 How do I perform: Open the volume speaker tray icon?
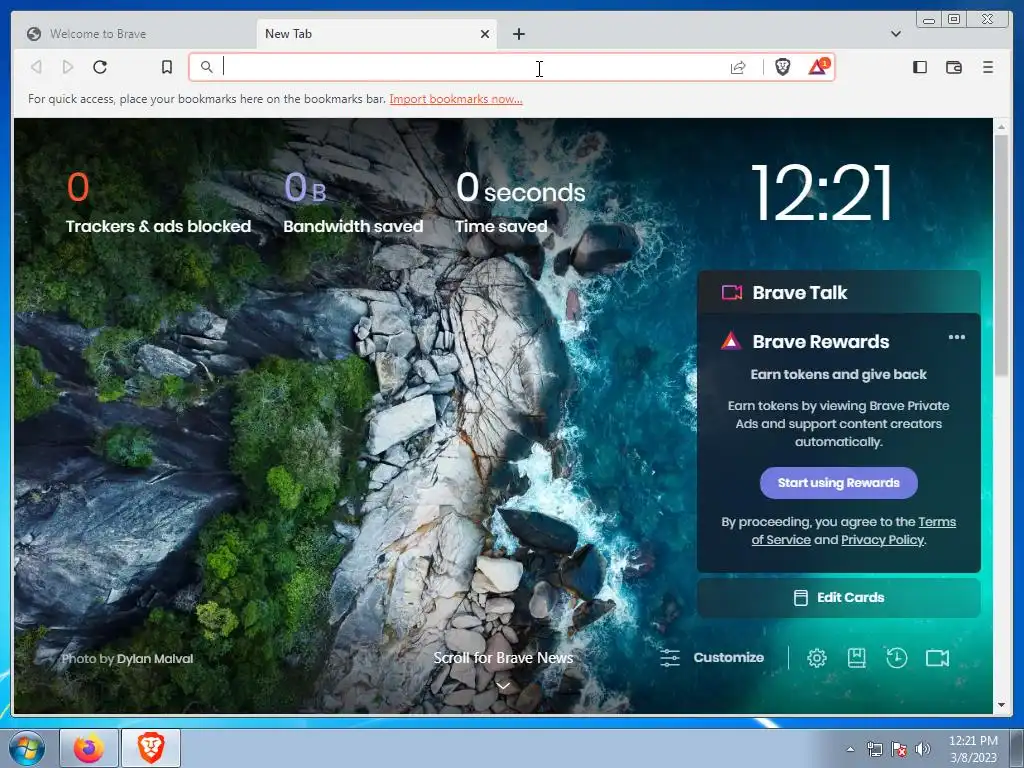click(922, 749)
